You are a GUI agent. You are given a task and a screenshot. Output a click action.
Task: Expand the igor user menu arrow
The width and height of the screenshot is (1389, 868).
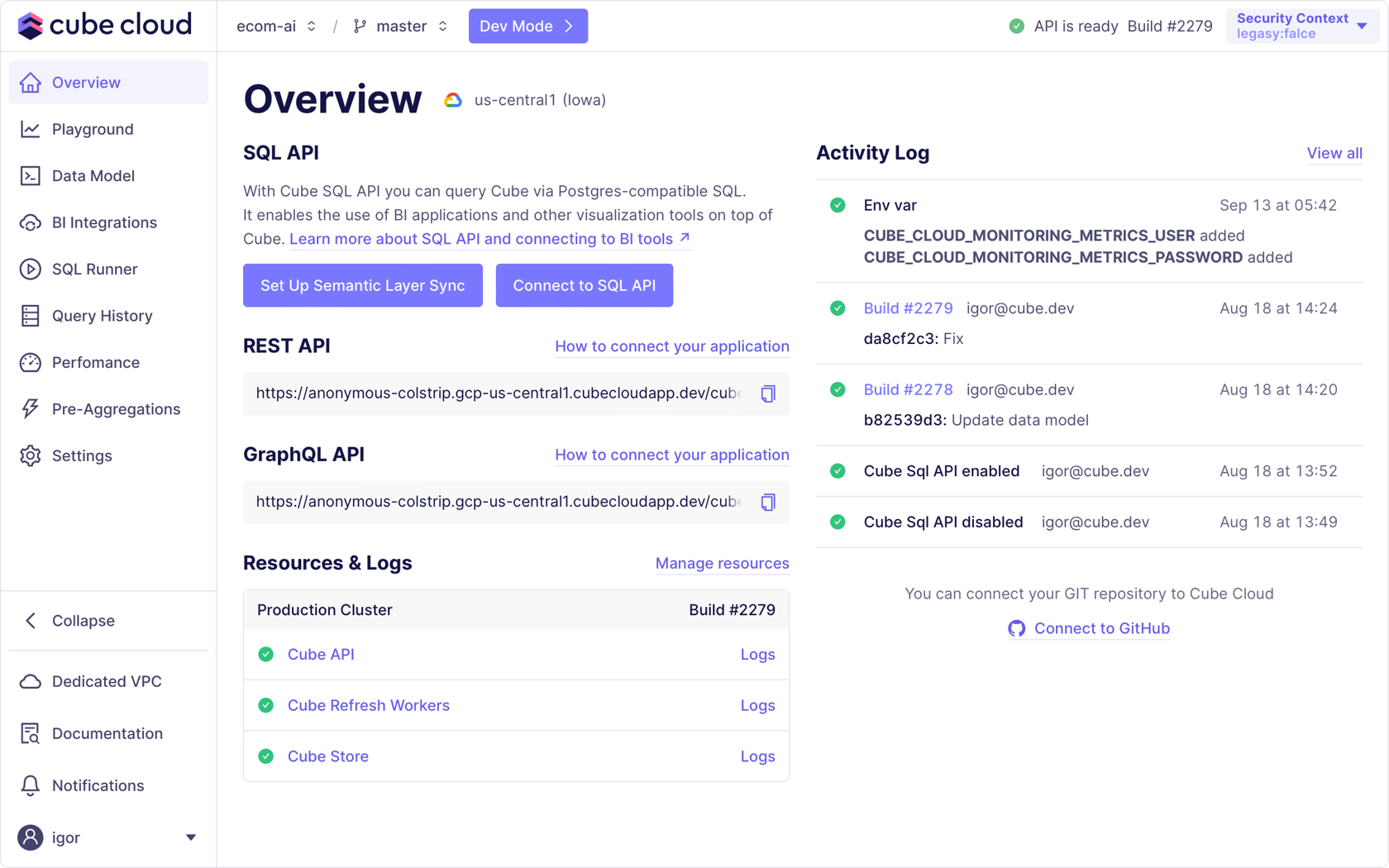(x=191, y=837)
